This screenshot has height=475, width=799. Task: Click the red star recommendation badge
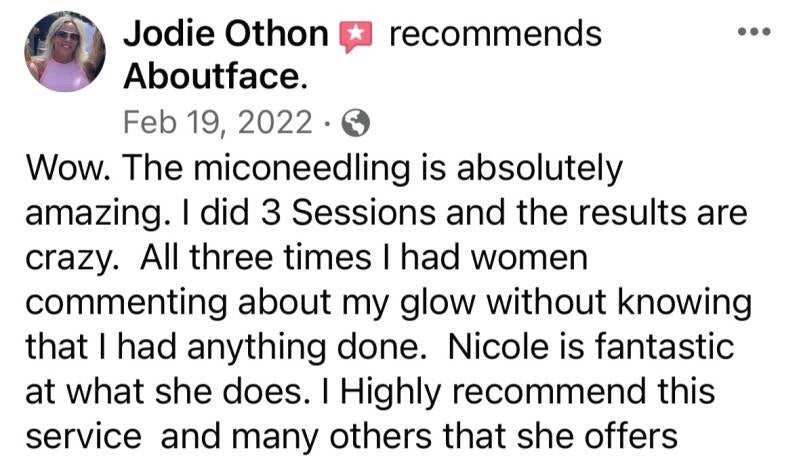click(356, 36)
